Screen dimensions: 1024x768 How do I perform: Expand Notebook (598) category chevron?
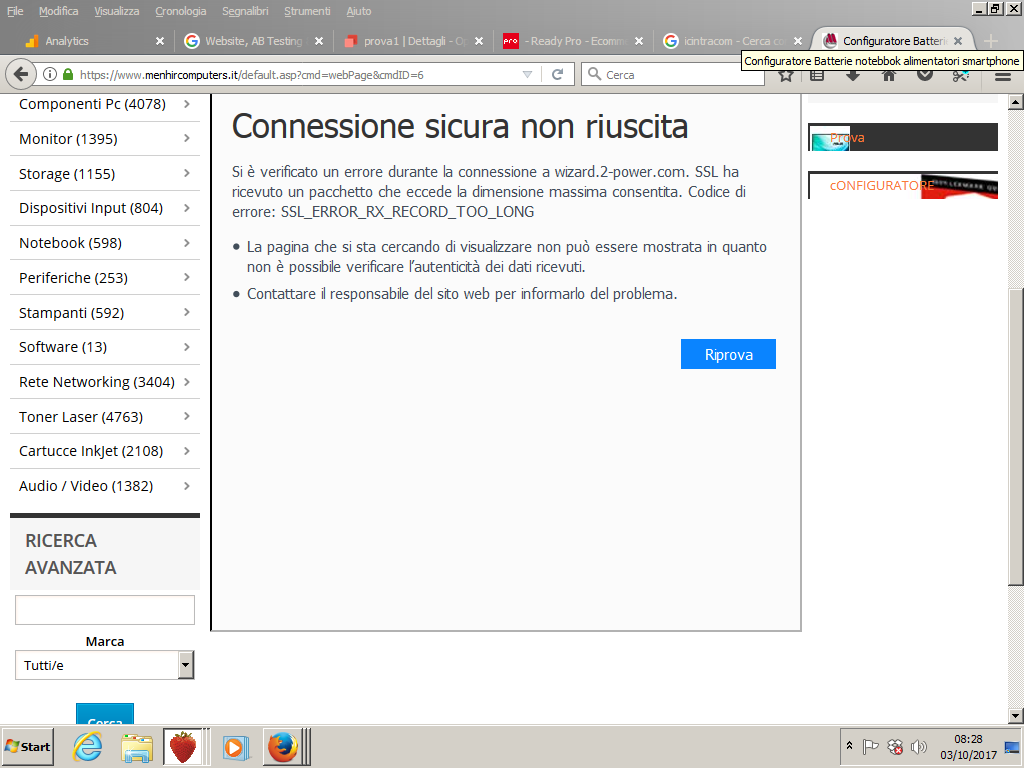click(187, 243)
